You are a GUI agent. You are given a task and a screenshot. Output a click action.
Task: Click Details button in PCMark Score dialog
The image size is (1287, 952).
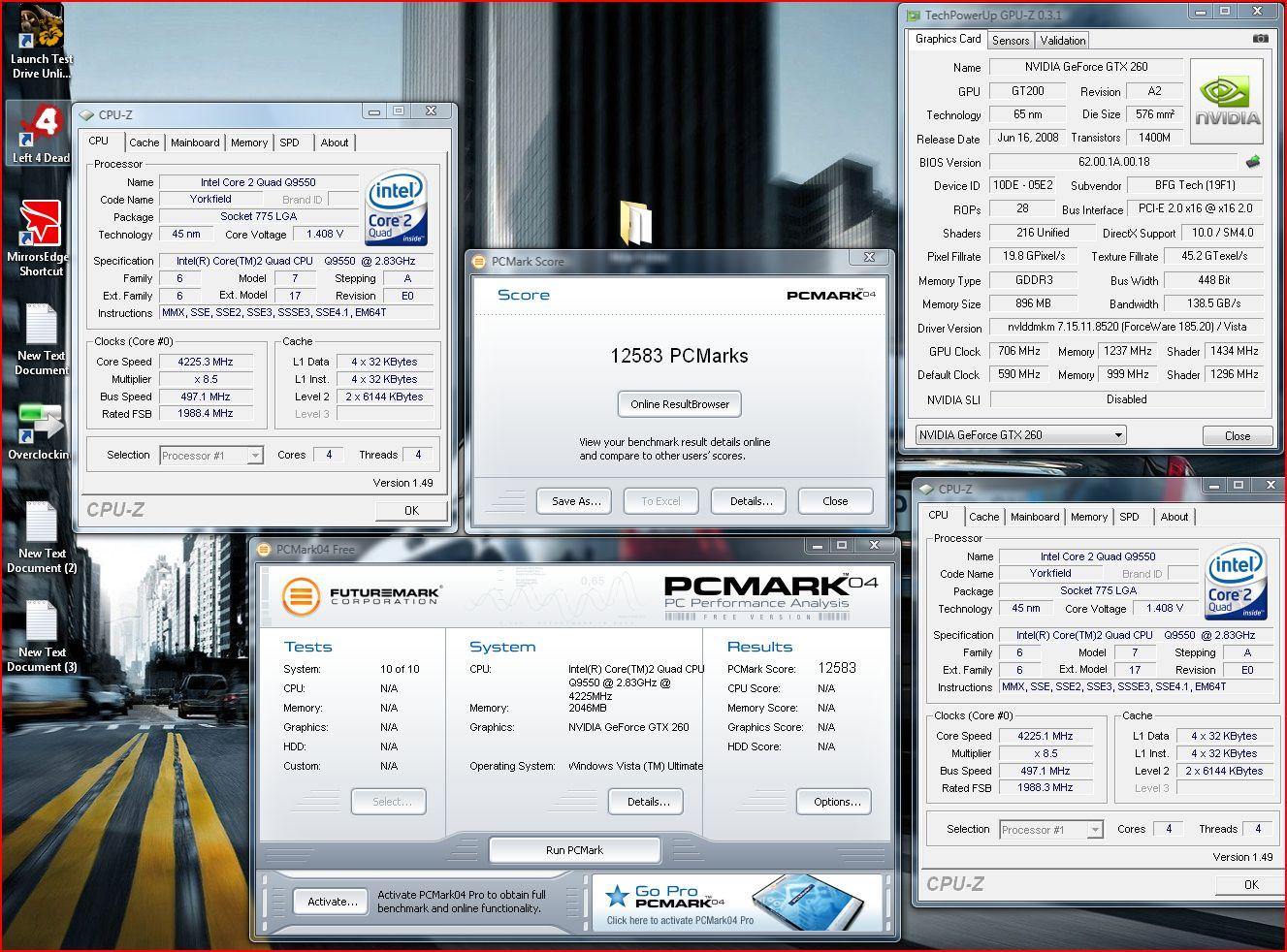(x=751, y=501)
